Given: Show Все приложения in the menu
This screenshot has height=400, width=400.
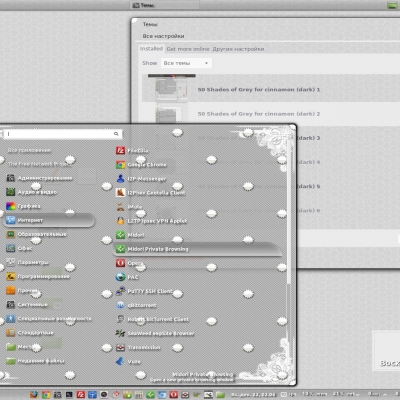Looking at the screenshot, I should point(29,150).
